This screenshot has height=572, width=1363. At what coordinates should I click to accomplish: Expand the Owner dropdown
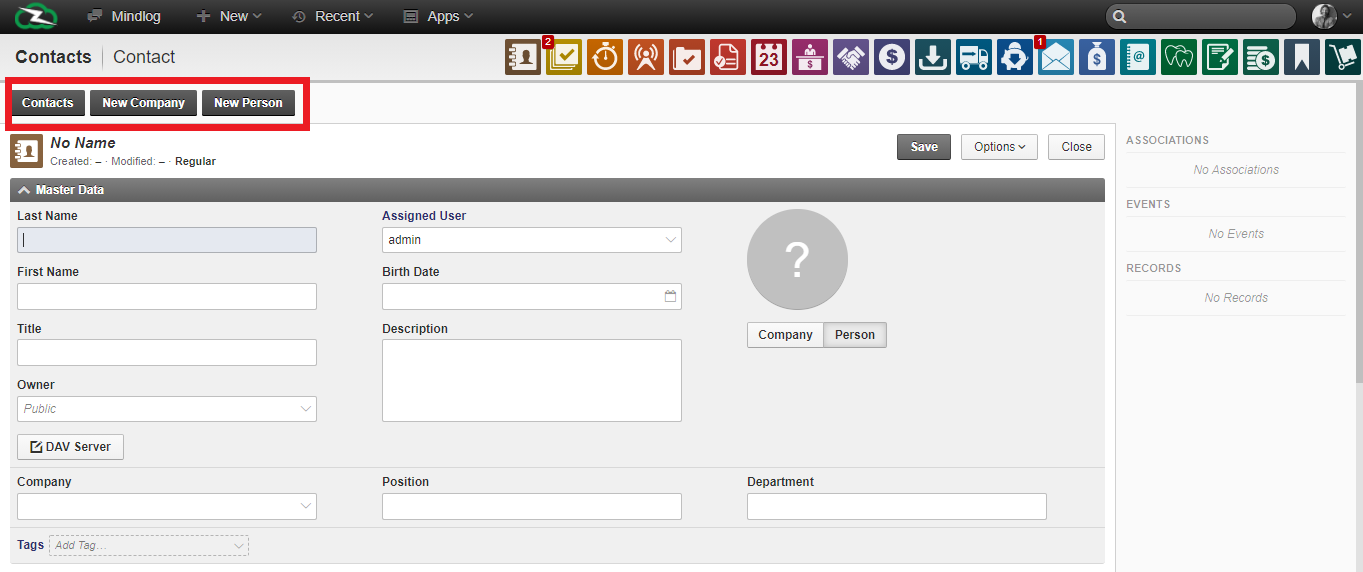[167, 409]
